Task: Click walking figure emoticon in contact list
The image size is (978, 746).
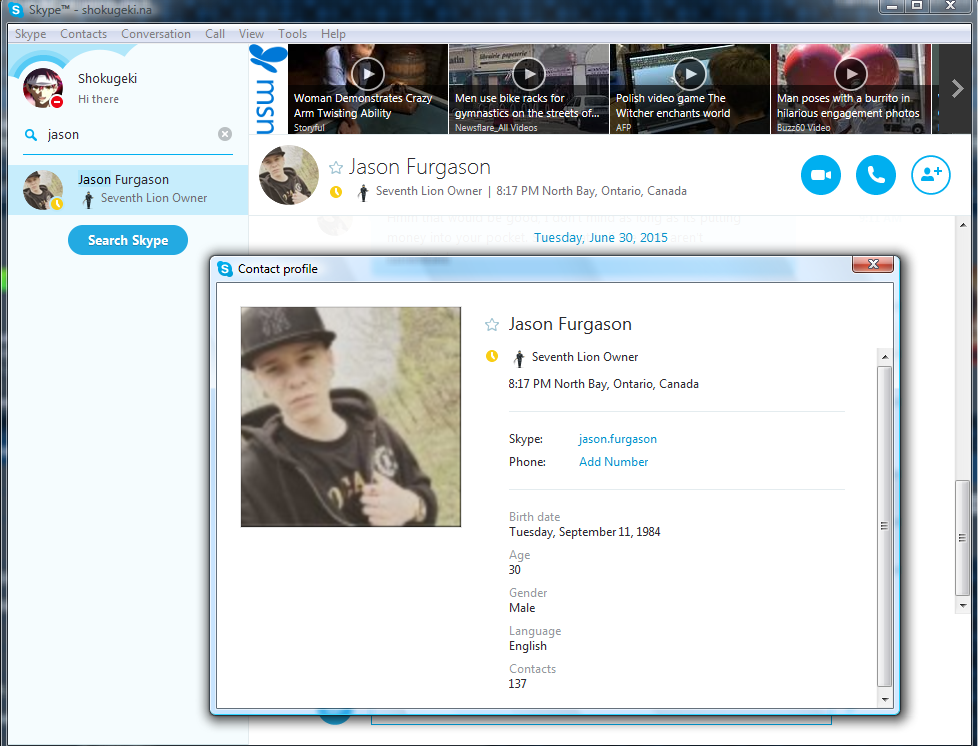Action: coord(88,199)
